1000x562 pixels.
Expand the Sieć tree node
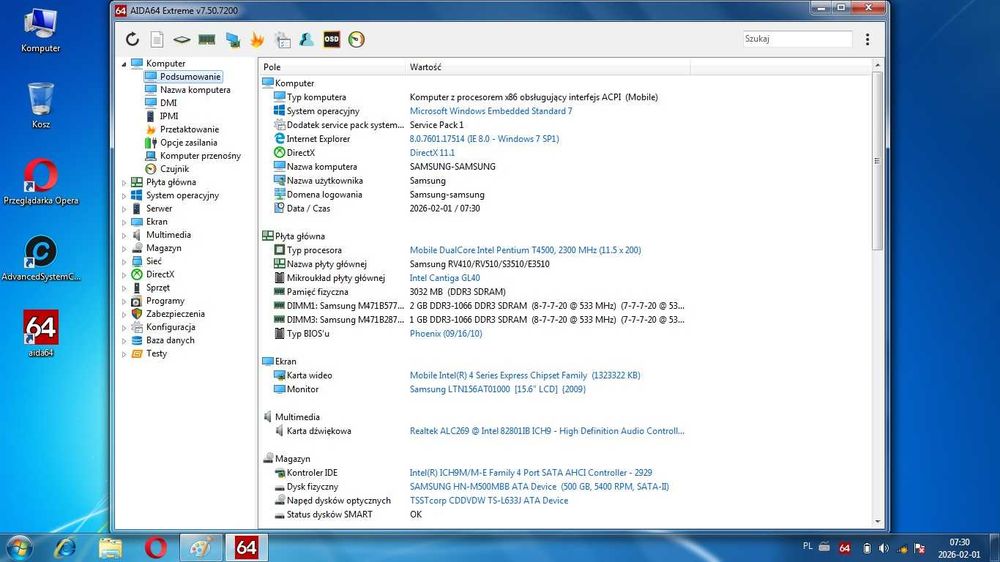click(x=124, y=262)
